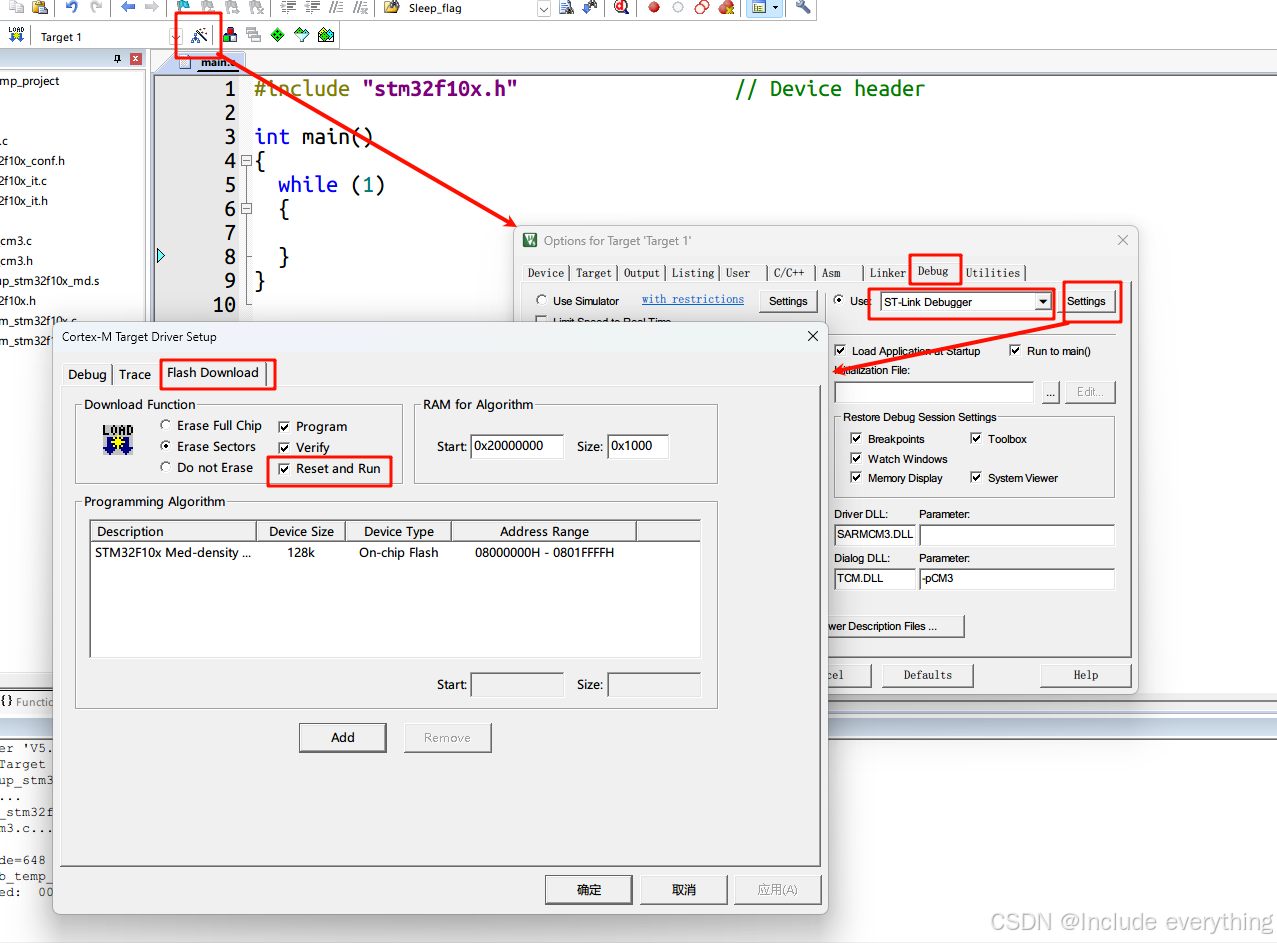Toggle Toolbox checkbox in Options dialog
Viewport: 1277px width, 943px height.
[976, 439]
